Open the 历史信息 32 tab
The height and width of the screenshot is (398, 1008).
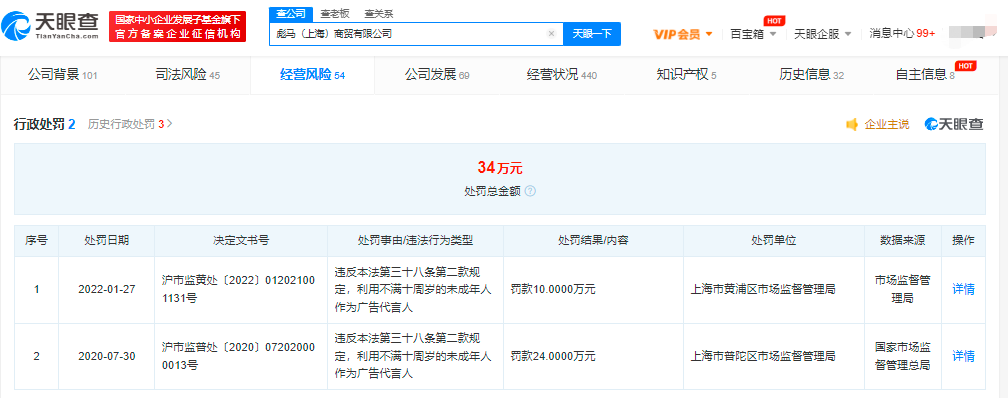tap(811, 75)
